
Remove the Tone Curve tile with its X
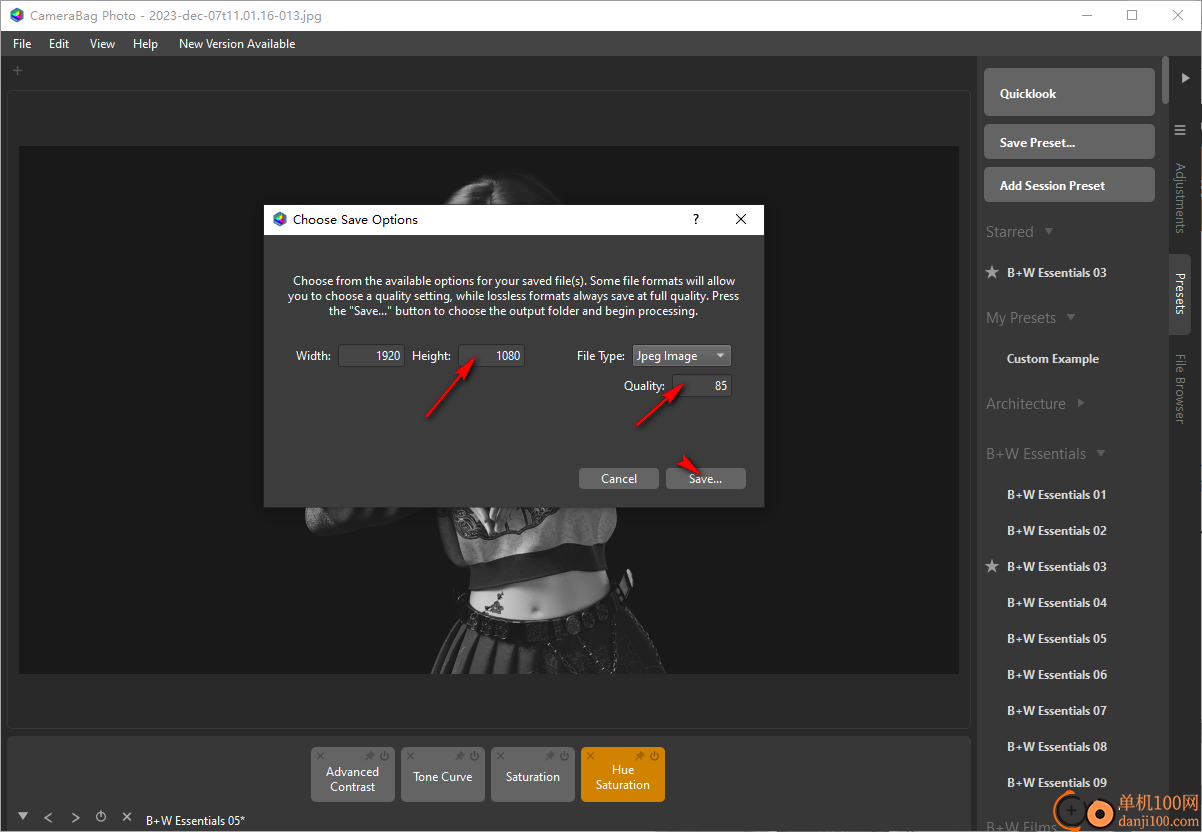coord(411,756)
